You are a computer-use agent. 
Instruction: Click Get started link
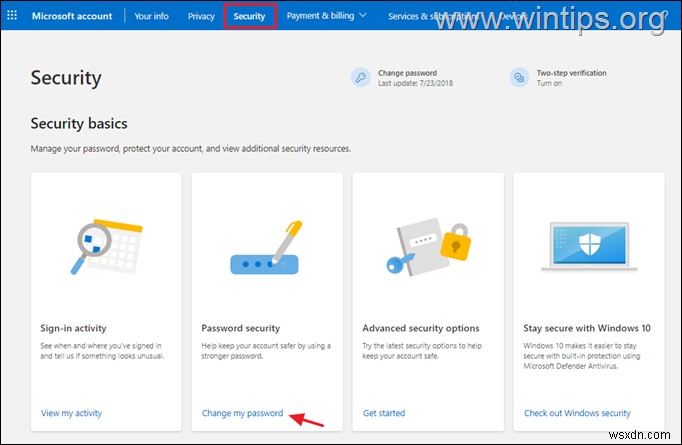(383, 413)
